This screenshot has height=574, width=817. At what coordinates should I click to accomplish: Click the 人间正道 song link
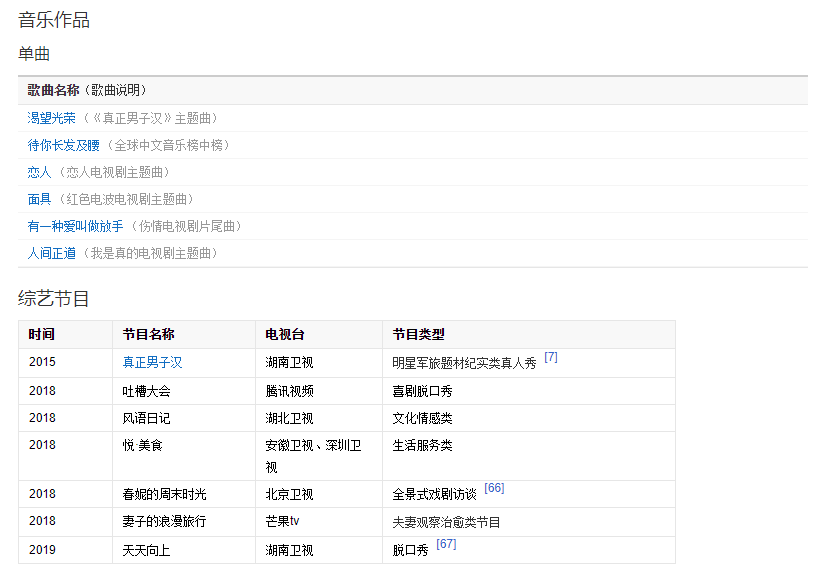pyautogui.click(x=51, y=253)
